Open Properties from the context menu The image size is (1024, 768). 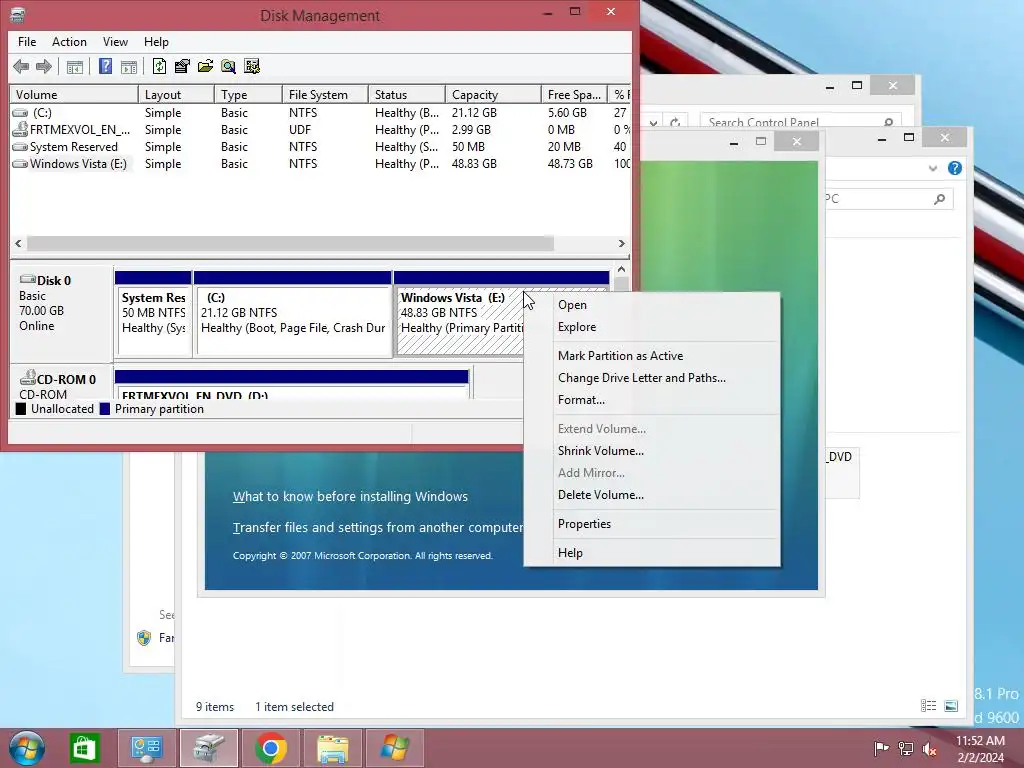pyautogui.click(x=652, y=524)
